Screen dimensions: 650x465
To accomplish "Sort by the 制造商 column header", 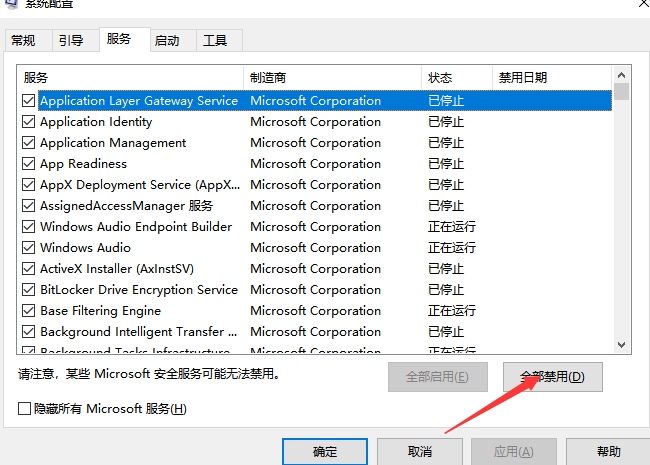I will [x=332, y=77].
